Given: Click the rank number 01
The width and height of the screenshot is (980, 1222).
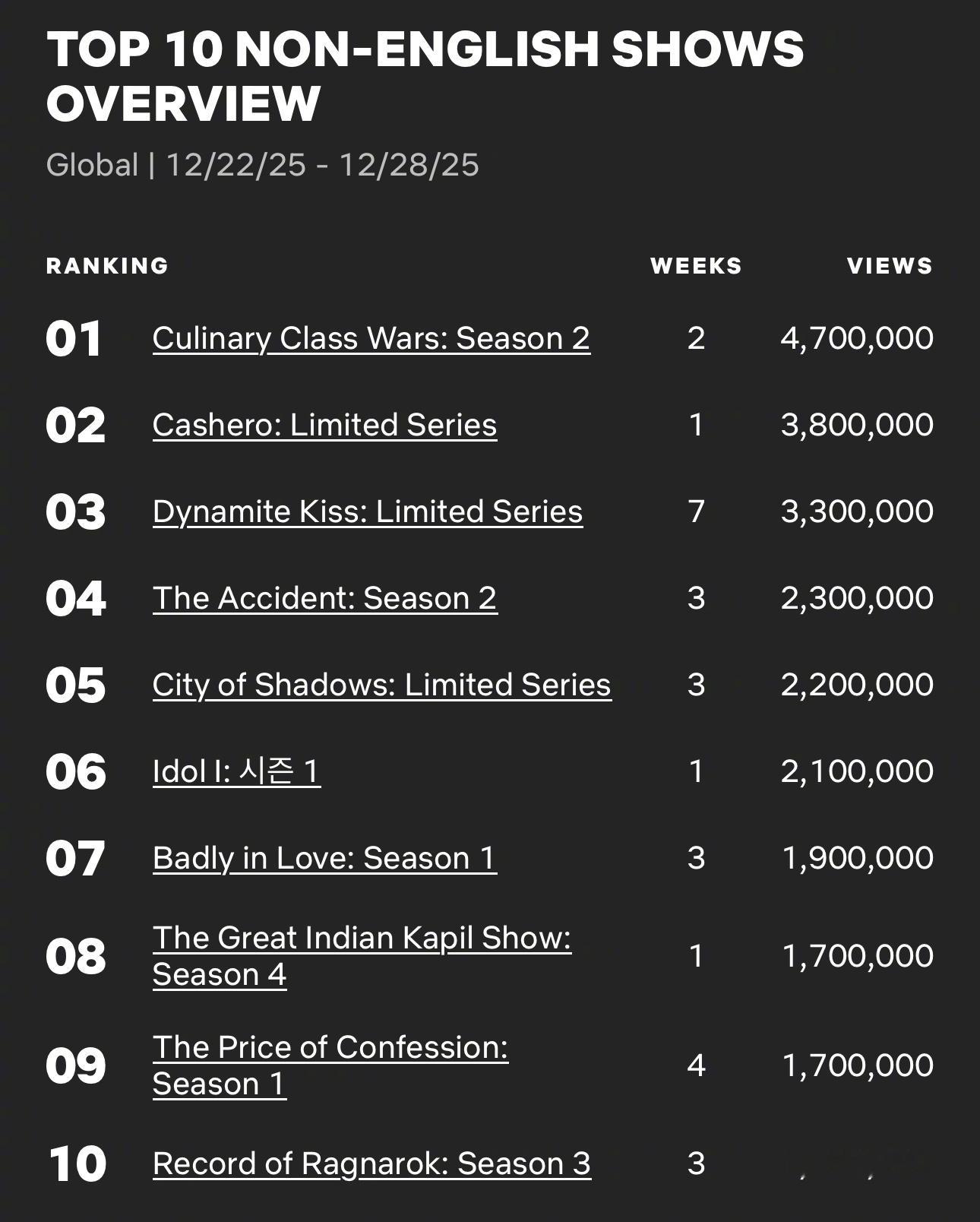Looking at the screenshot, I should tap(74, 339).
